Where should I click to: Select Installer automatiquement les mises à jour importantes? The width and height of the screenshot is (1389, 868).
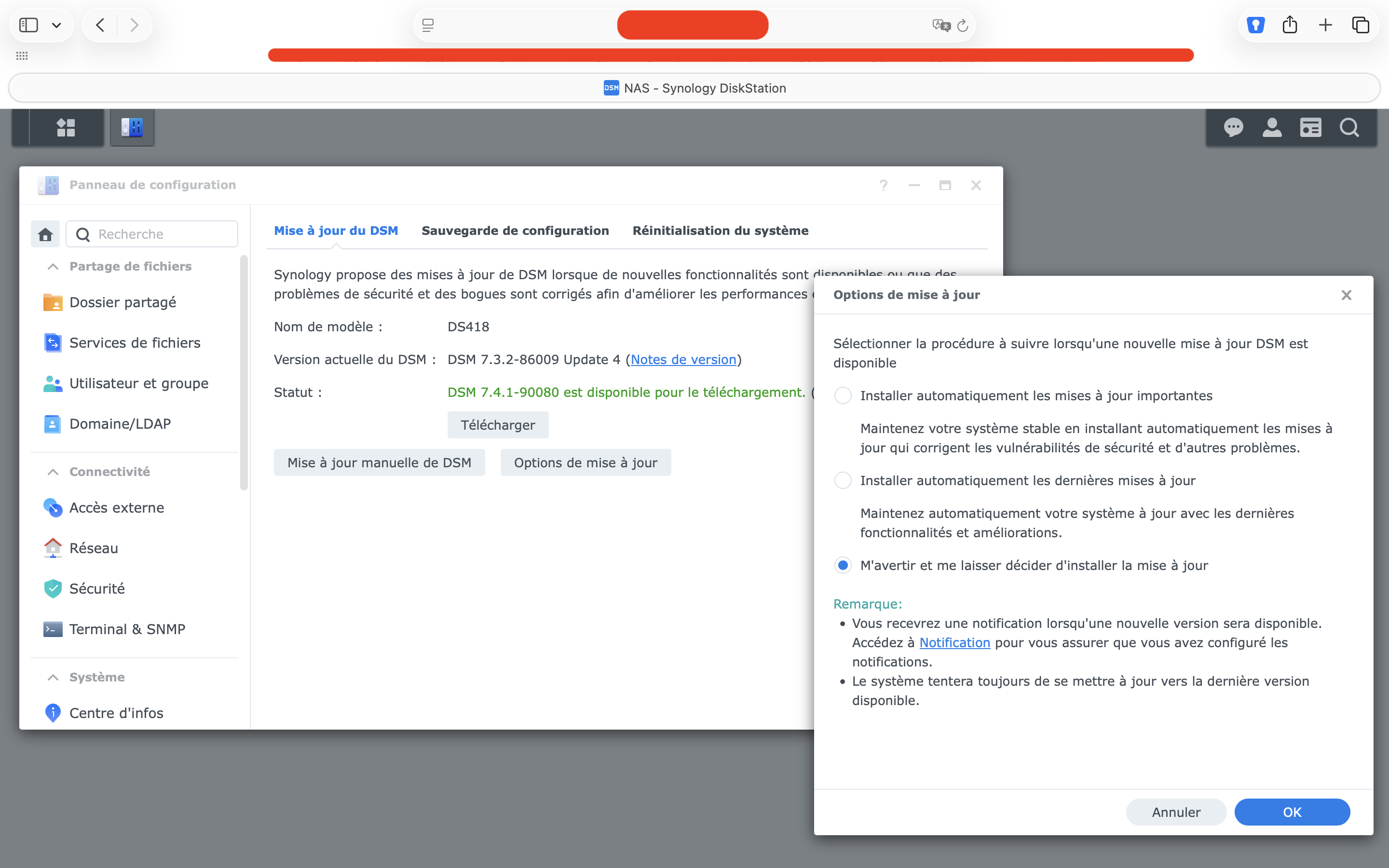click(x=843, y=395)
